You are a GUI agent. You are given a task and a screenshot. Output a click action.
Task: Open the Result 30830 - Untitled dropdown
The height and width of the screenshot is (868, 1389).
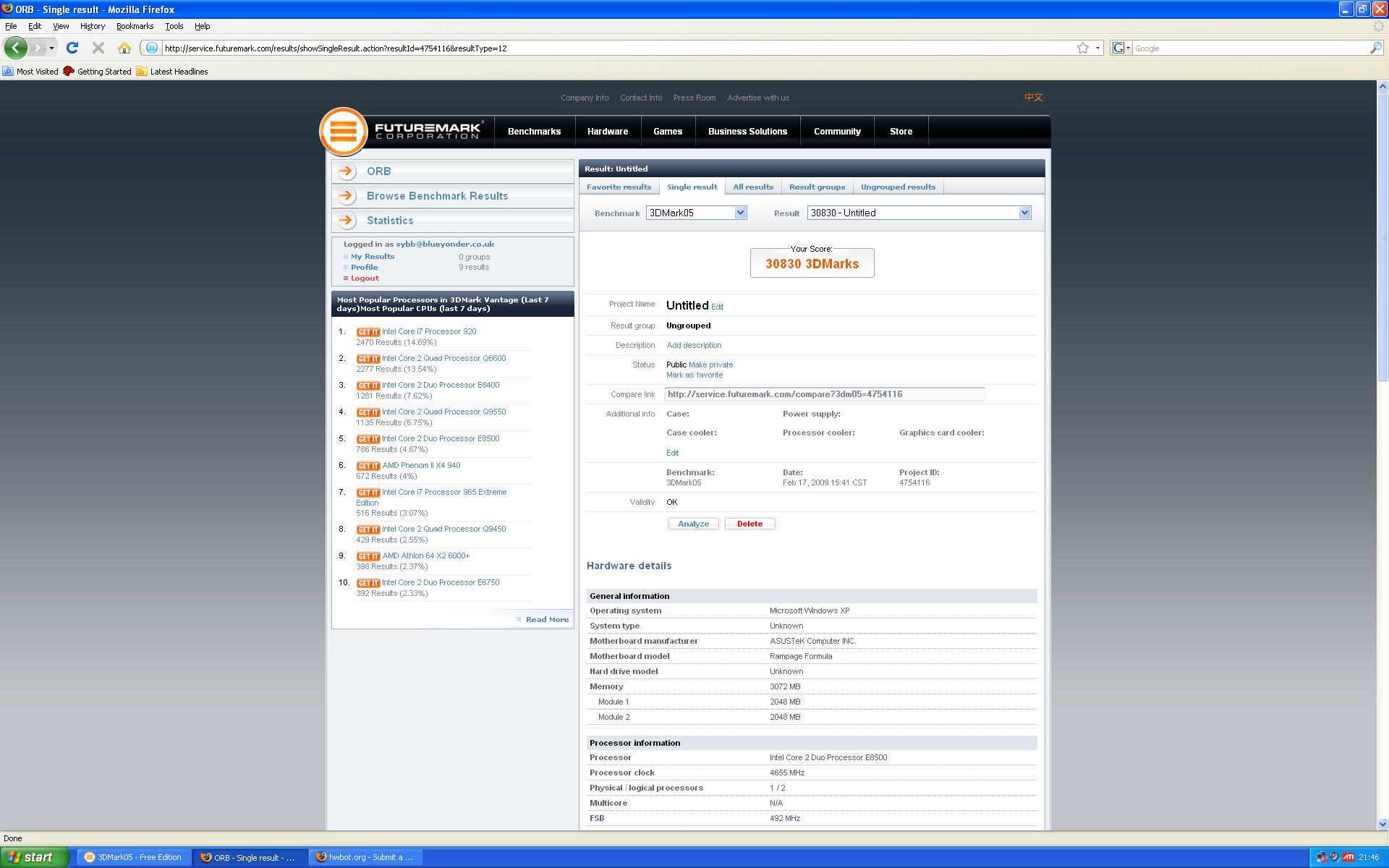pos(919,213)
